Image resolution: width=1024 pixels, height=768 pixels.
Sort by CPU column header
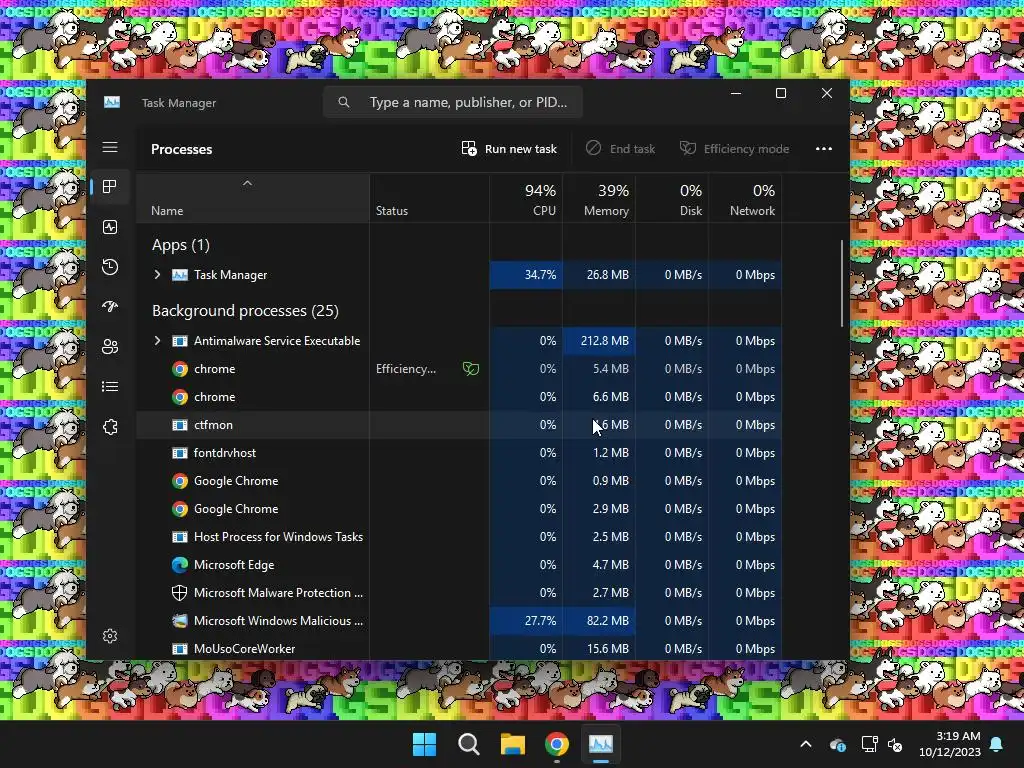(526, 200)
